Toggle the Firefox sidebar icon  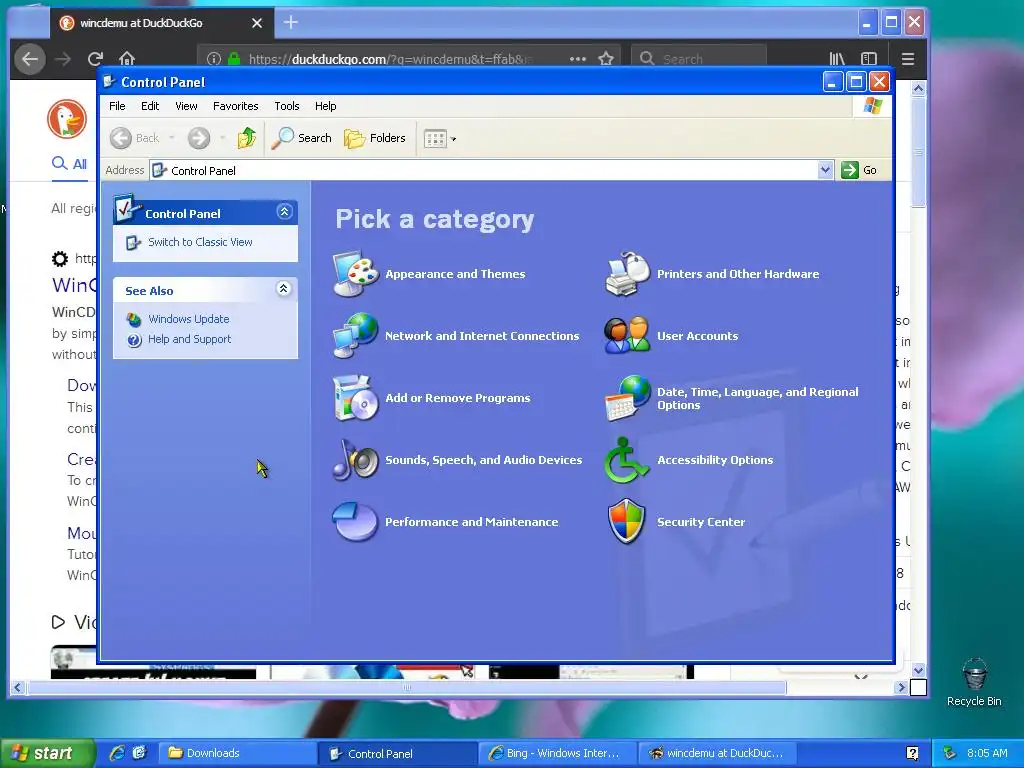coord(869,59)
